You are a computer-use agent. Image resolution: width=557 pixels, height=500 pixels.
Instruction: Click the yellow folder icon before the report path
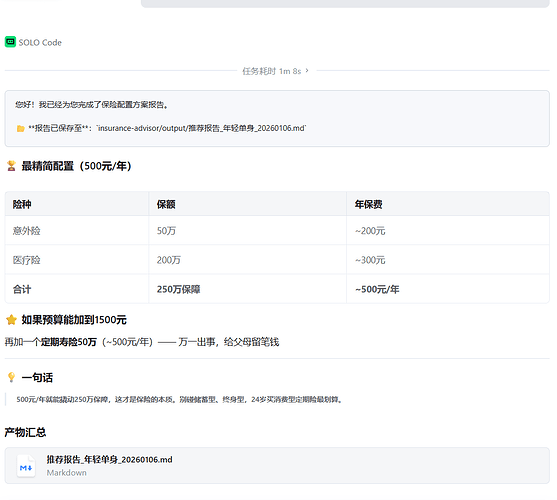tap(21, 128)
